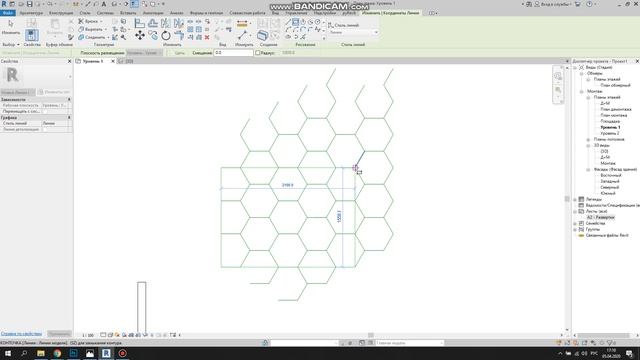Click Bandicam record icon in taskbar
The height and width of the screenshot is (360, 640).
click(x=122, y=353)
